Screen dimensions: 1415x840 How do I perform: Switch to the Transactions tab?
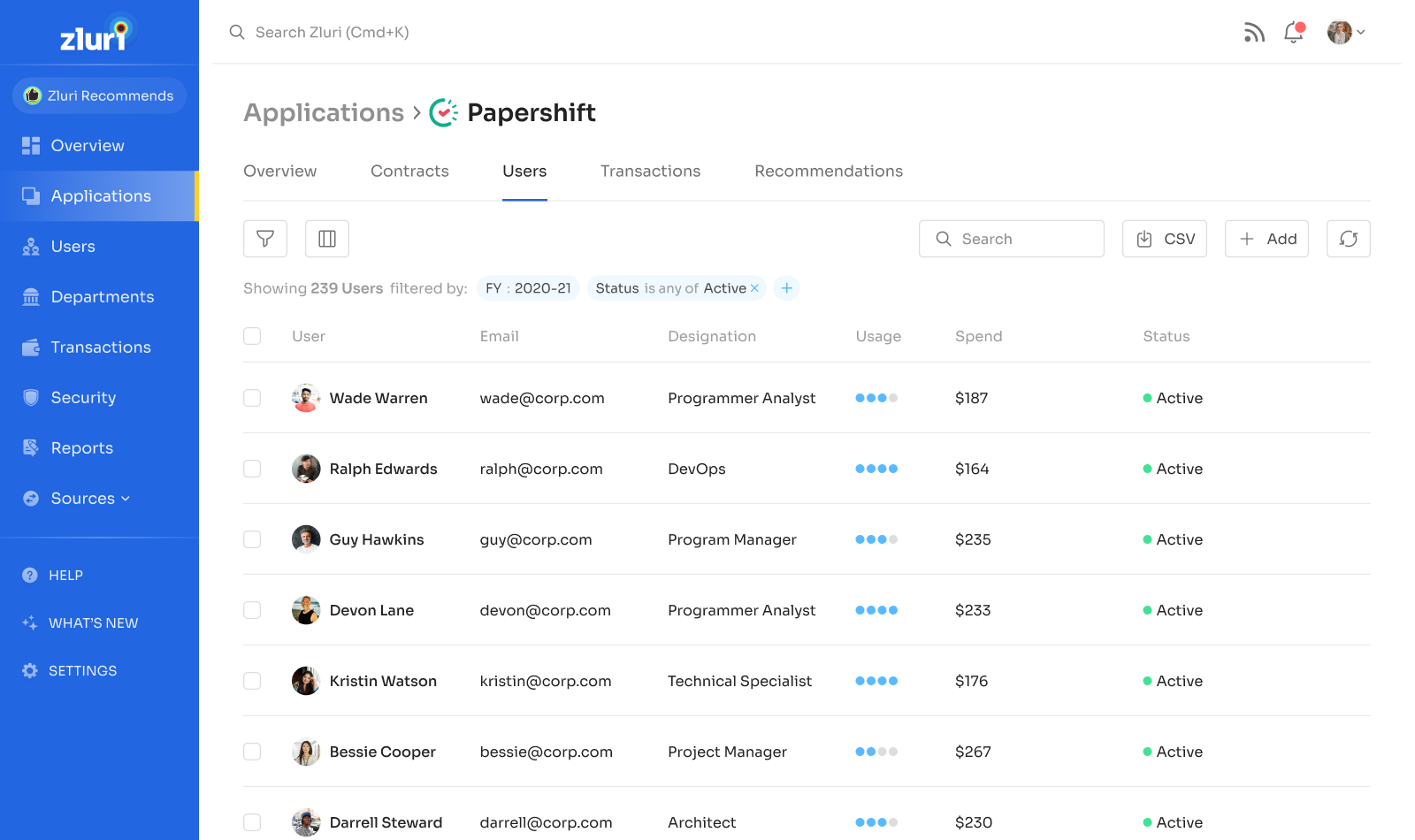pyautogui.click(x=650, y=172)
